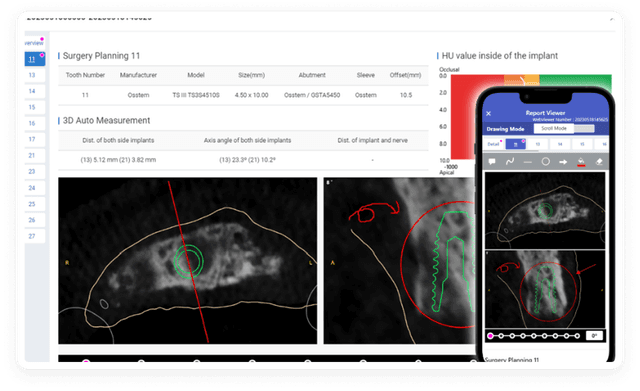This screenshot has width=640, height=391.
Task: Select the circle drawing tool
Action: tap(545, 162)
